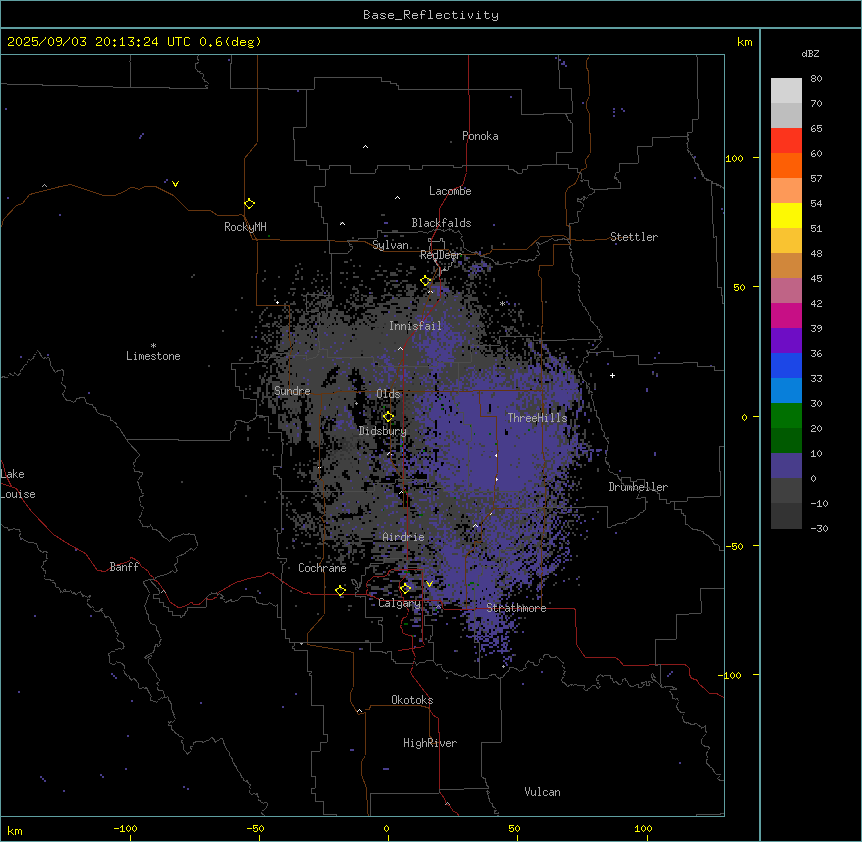This screenshot has height=842, width=862.
Task: Click the yellow diamond marker above RockyMH
Action: pyautogui.click(x=250, y=204)
